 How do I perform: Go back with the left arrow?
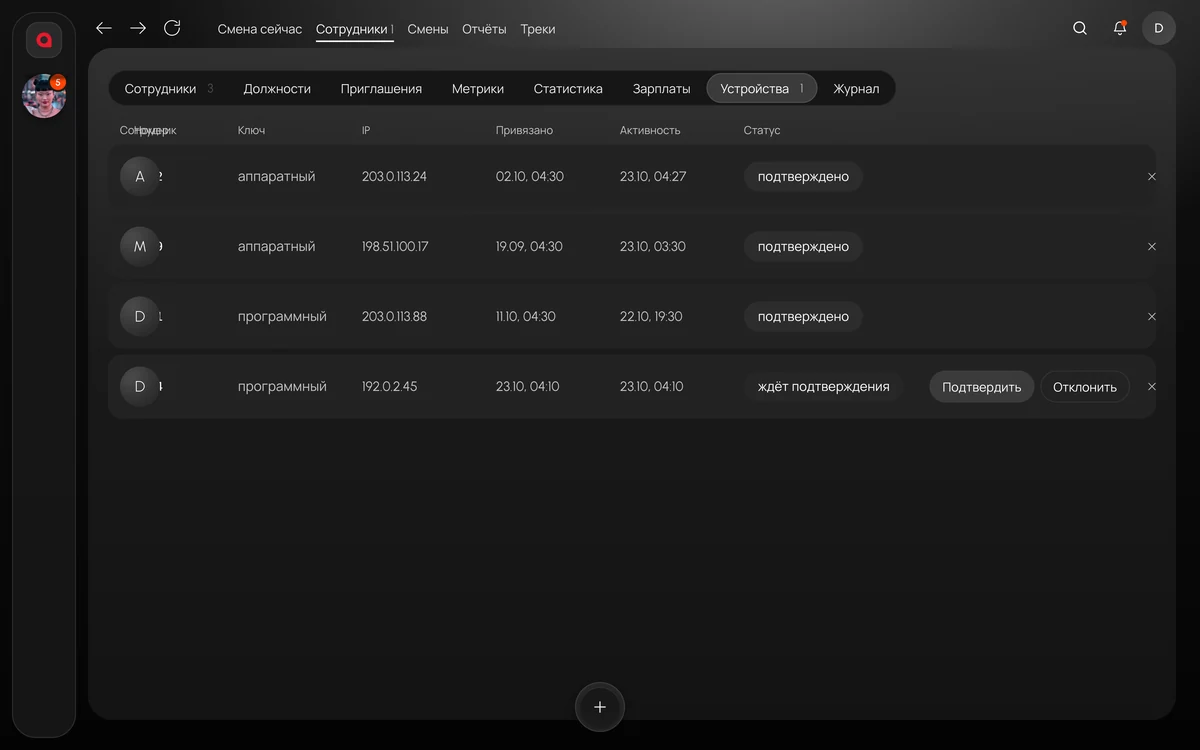click(x=104, y=28)
